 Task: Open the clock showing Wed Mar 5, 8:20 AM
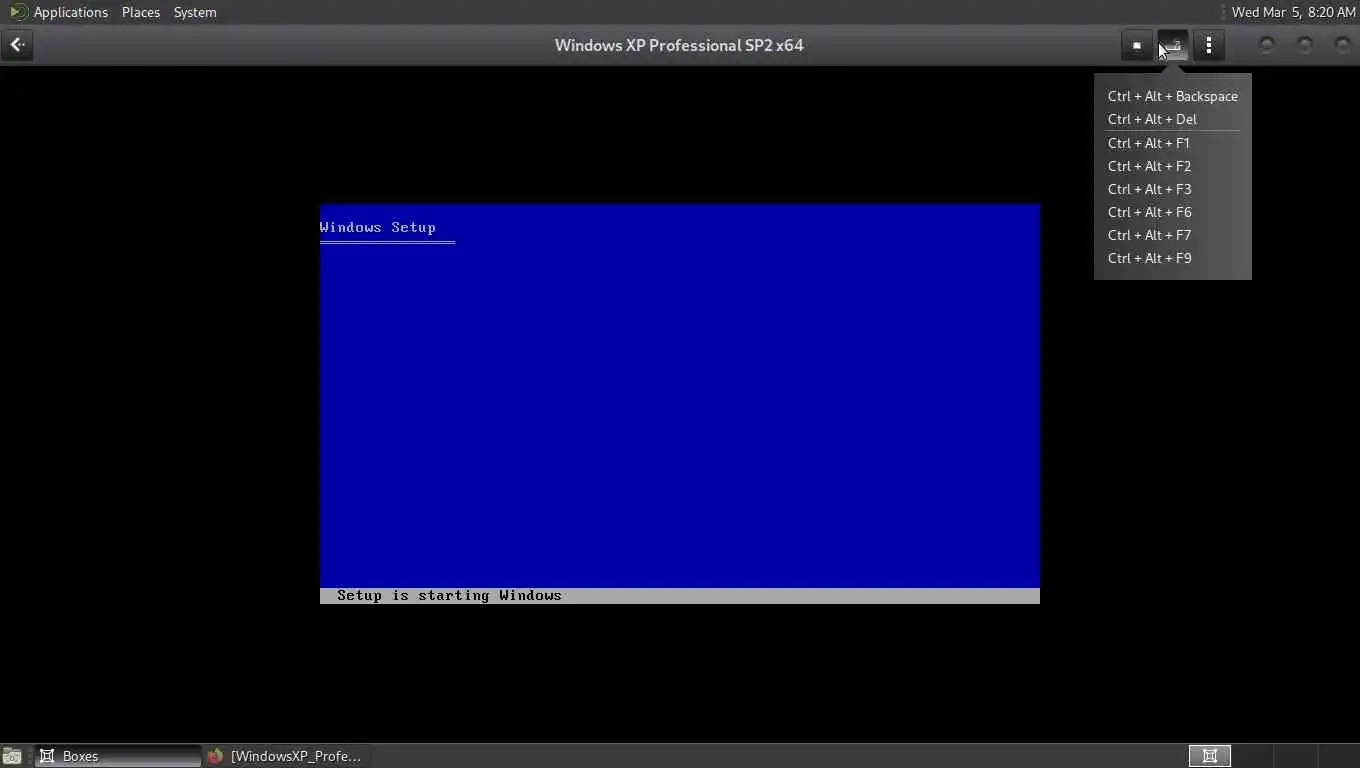click(1294, 12)
